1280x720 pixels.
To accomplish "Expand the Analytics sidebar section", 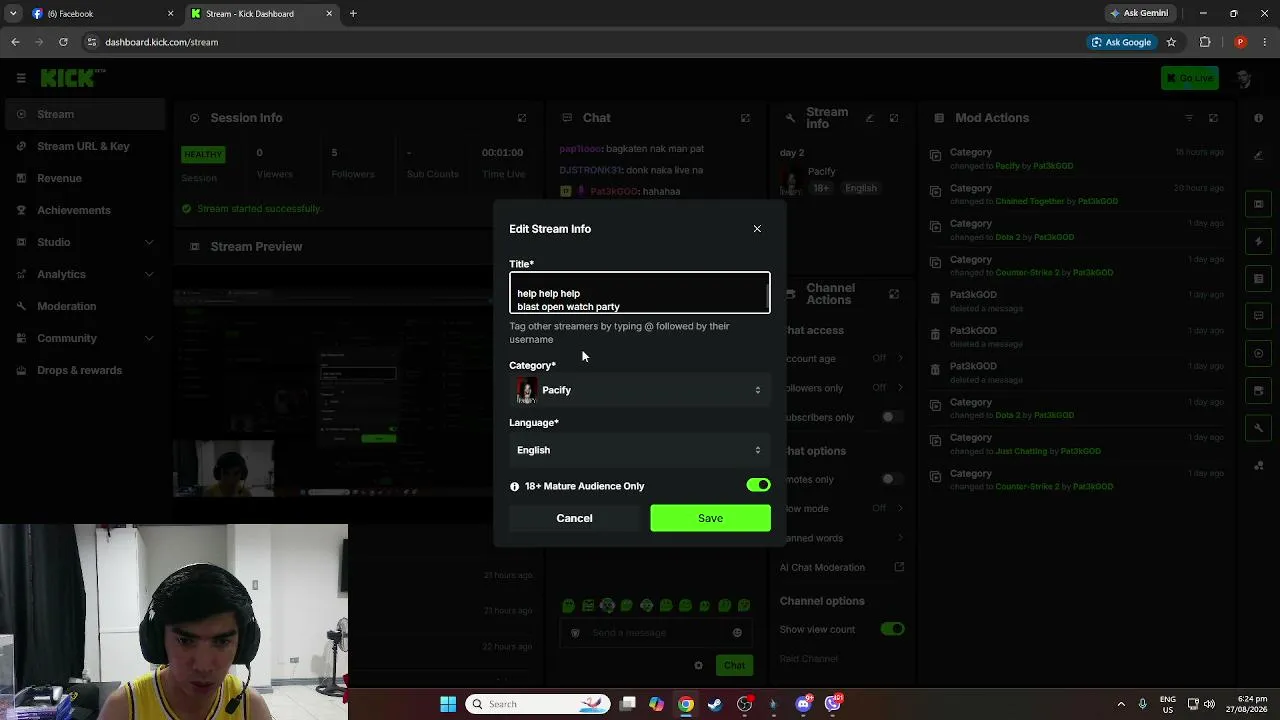I will pyautogui.click(x=83, y=274).
